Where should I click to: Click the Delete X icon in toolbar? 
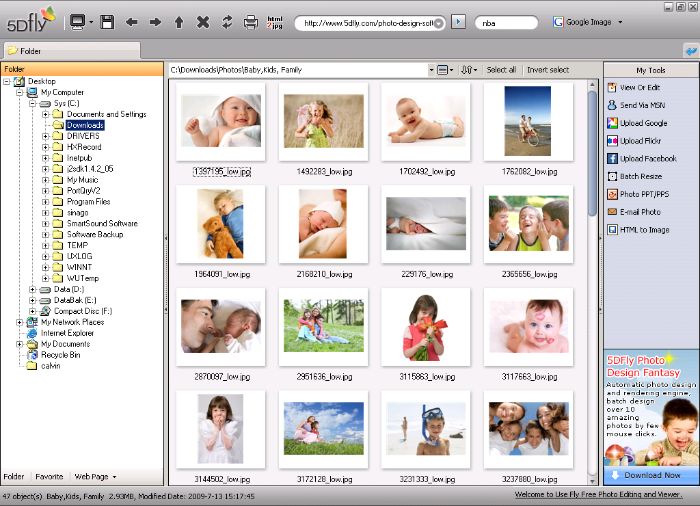pyautogui.click(x=203, y=21)
